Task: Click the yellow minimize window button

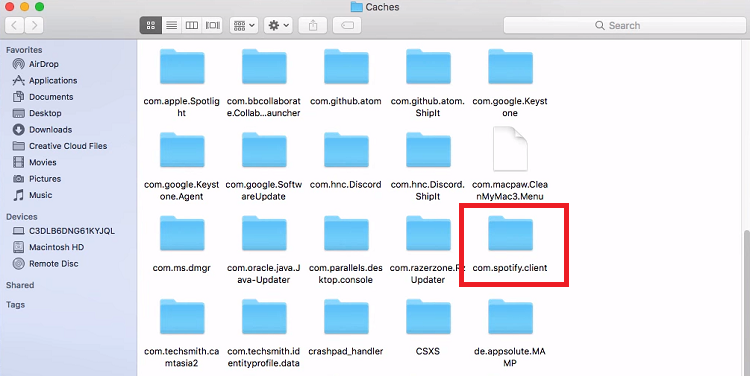Action: (24, 7)
